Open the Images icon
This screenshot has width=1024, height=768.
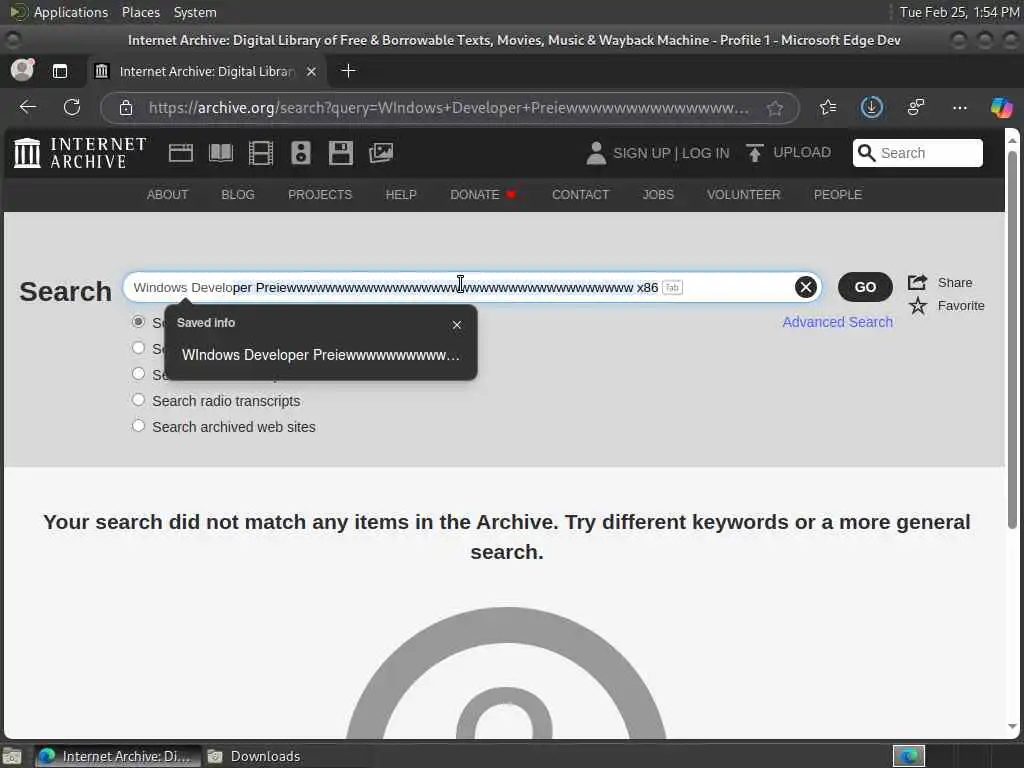(381, 153)
